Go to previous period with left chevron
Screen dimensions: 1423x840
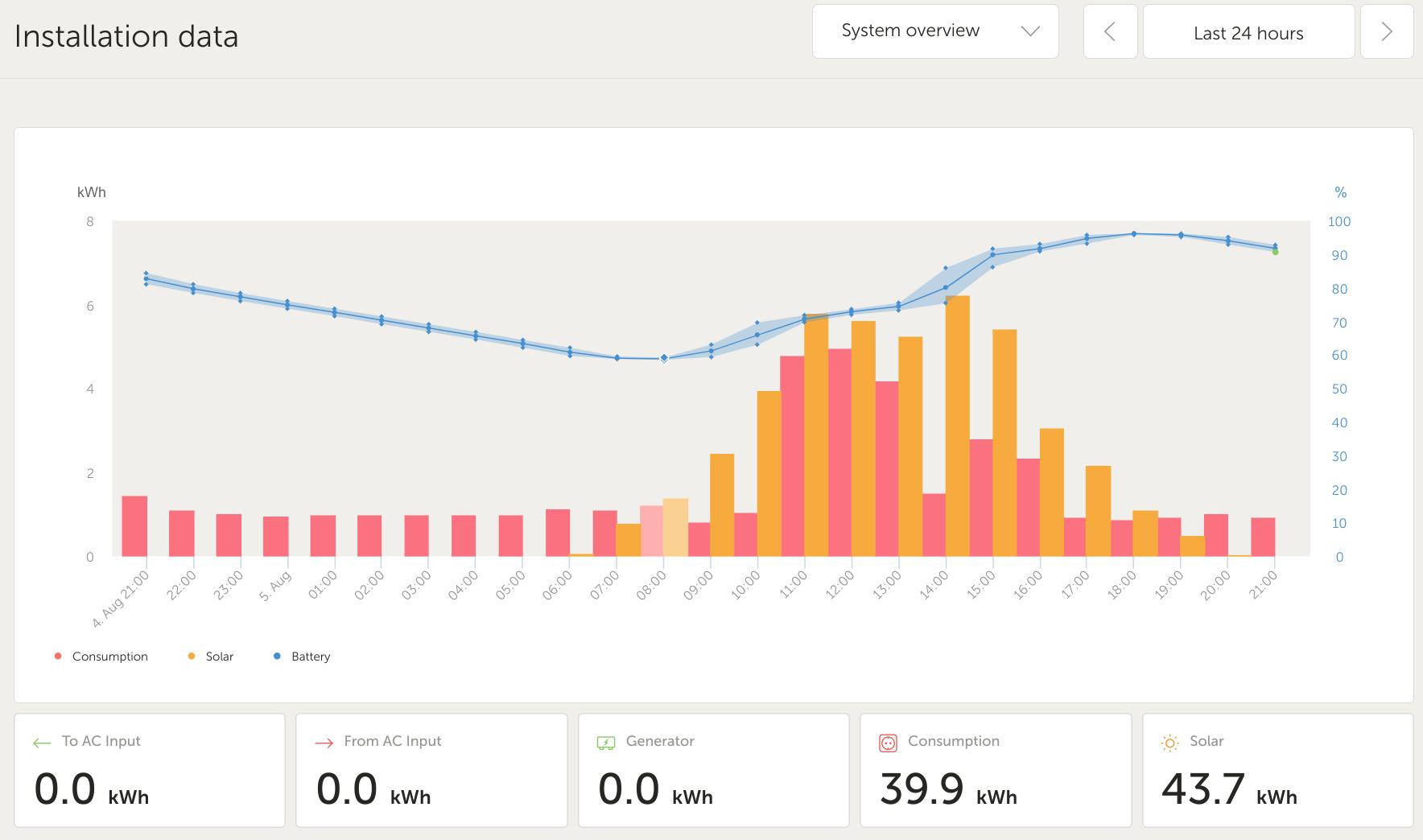click(1110, 32)
